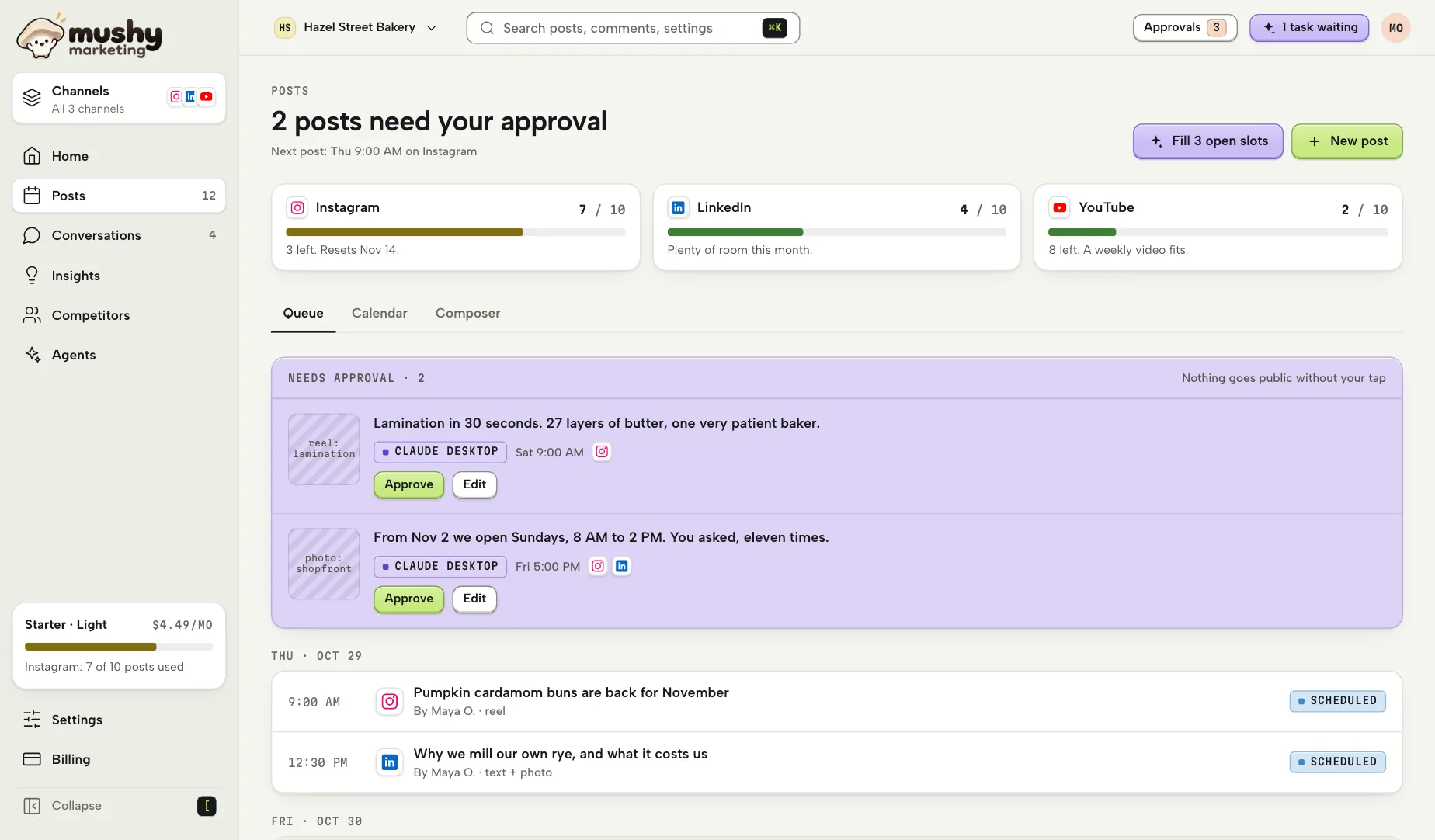Expand the Hazel Street Bakery workspace dropdown
The height and width of the screenshot is (840, 1435).
click(x=356, y=28)
